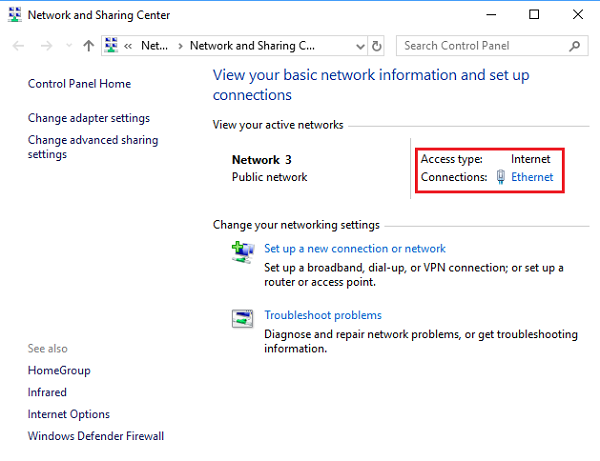The width and height of the screenshot is (600, 461).
Task: Click the Forward navigation arrow
Action: (x=45, y=46)
